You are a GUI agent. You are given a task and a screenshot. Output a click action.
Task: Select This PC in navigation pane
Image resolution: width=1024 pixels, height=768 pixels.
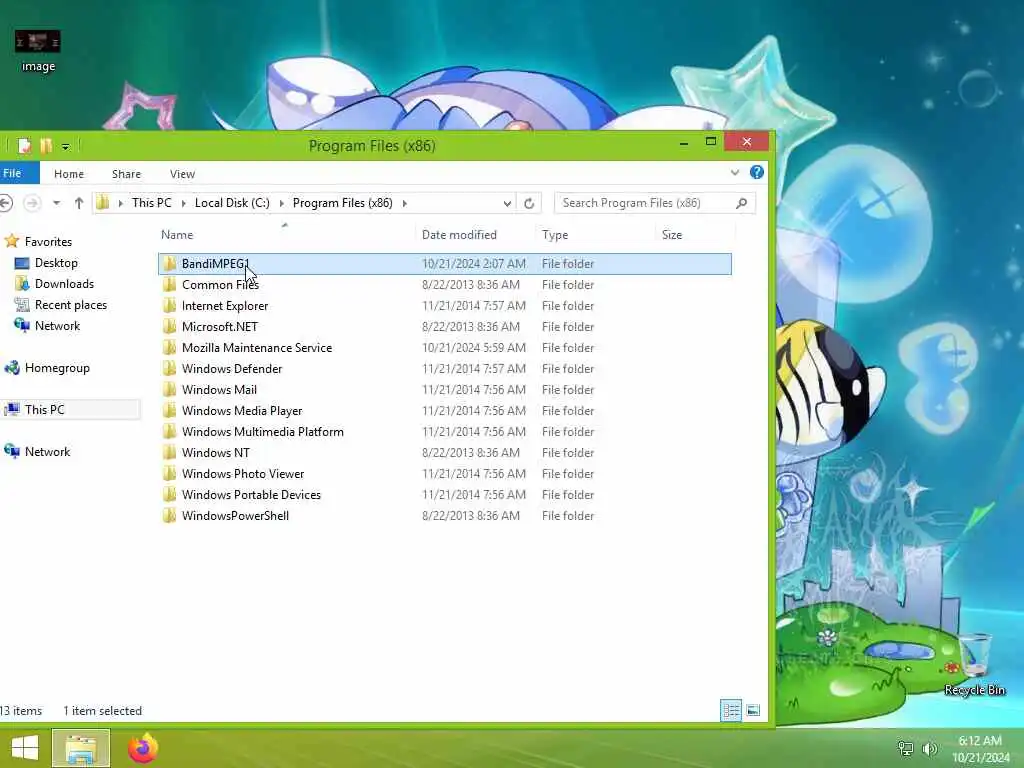(x=44, y=409)
